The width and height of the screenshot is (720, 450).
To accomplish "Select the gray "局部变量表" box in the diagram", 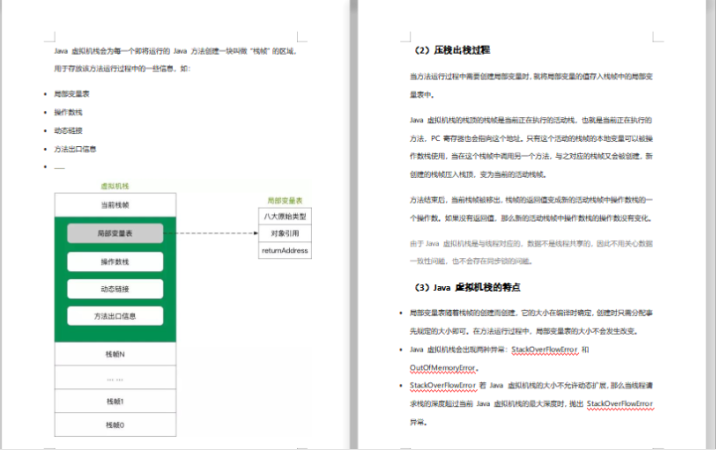I will tap(115, 233).
